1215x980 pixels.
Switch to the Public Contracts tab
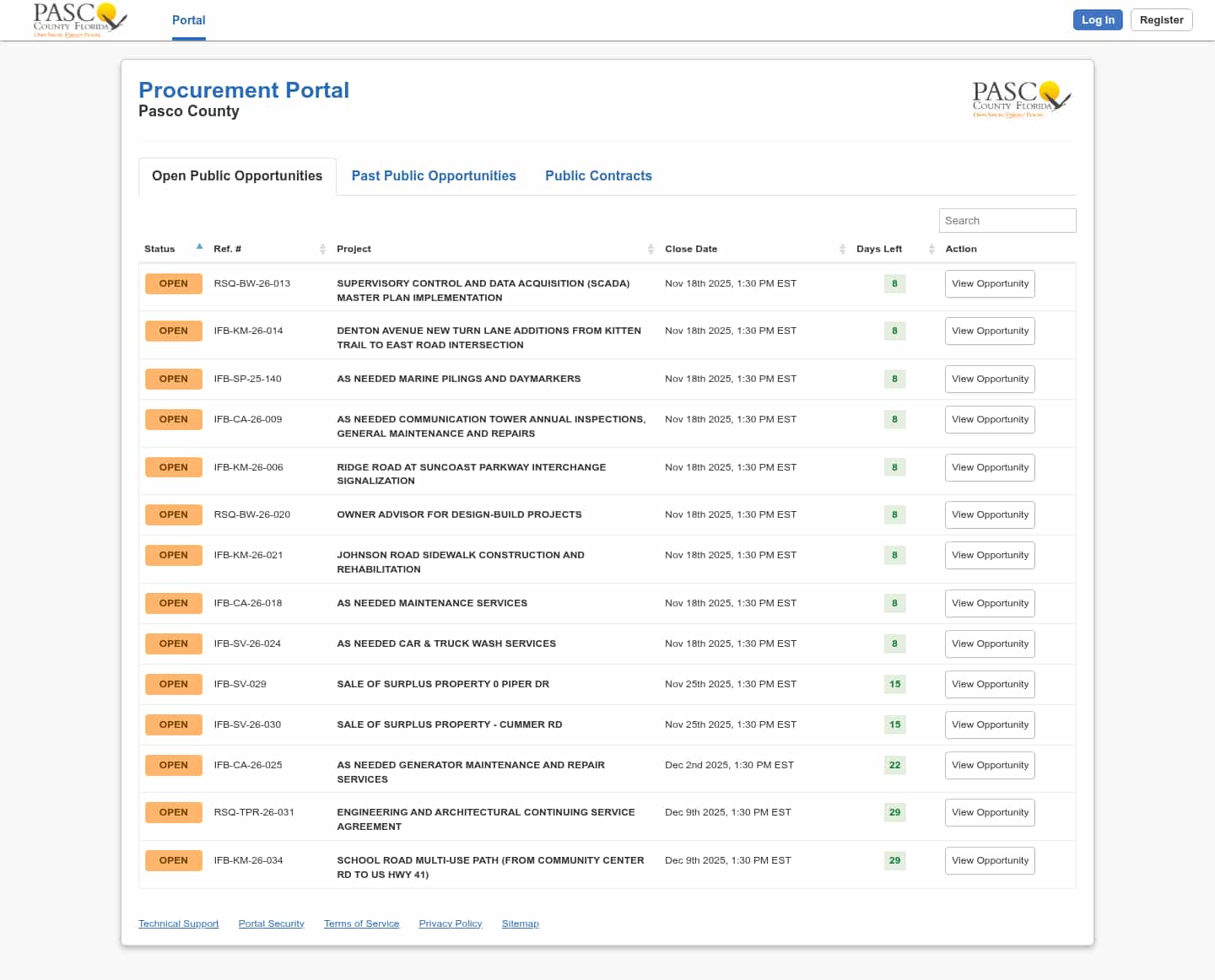tap(598, 176)
